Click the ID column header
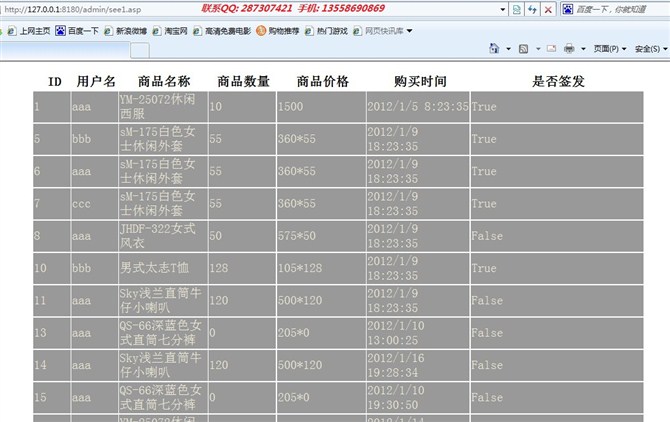 54,82
